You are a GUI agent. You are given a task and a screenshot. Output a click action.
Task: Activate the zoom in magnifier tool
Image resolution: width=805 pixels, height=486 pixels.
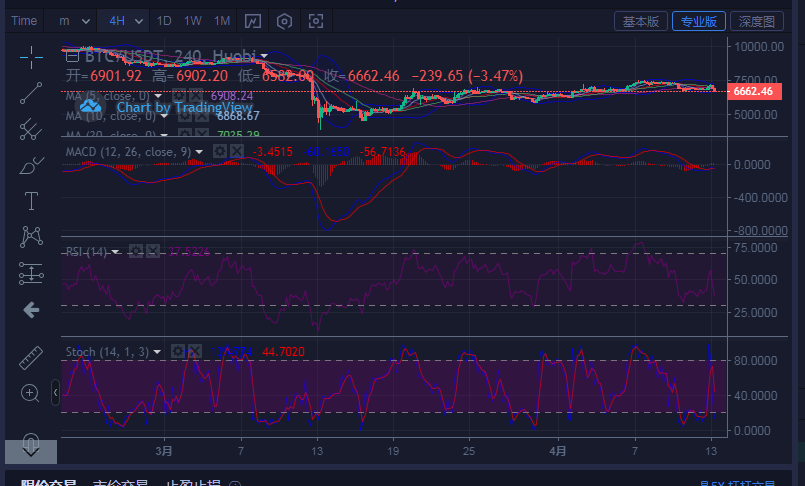(x=30, y=393)
